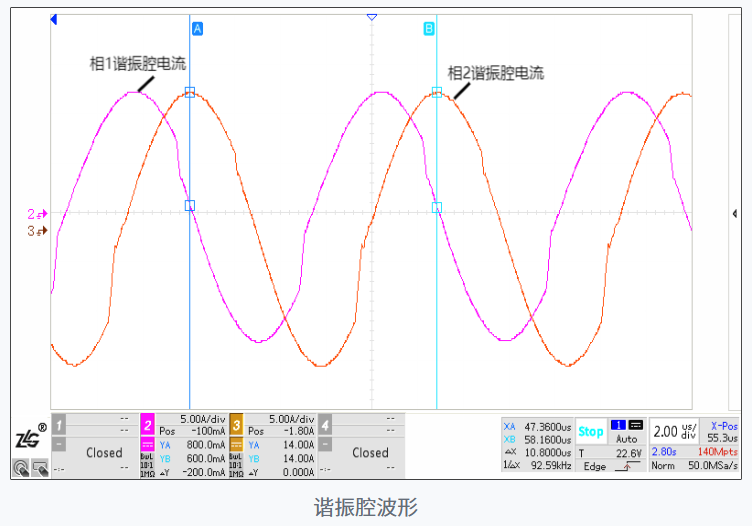The width and height of the screenshot is (752, 526).
Task: Click Auto trigger mode label
Action: click(x=626, y=439)
